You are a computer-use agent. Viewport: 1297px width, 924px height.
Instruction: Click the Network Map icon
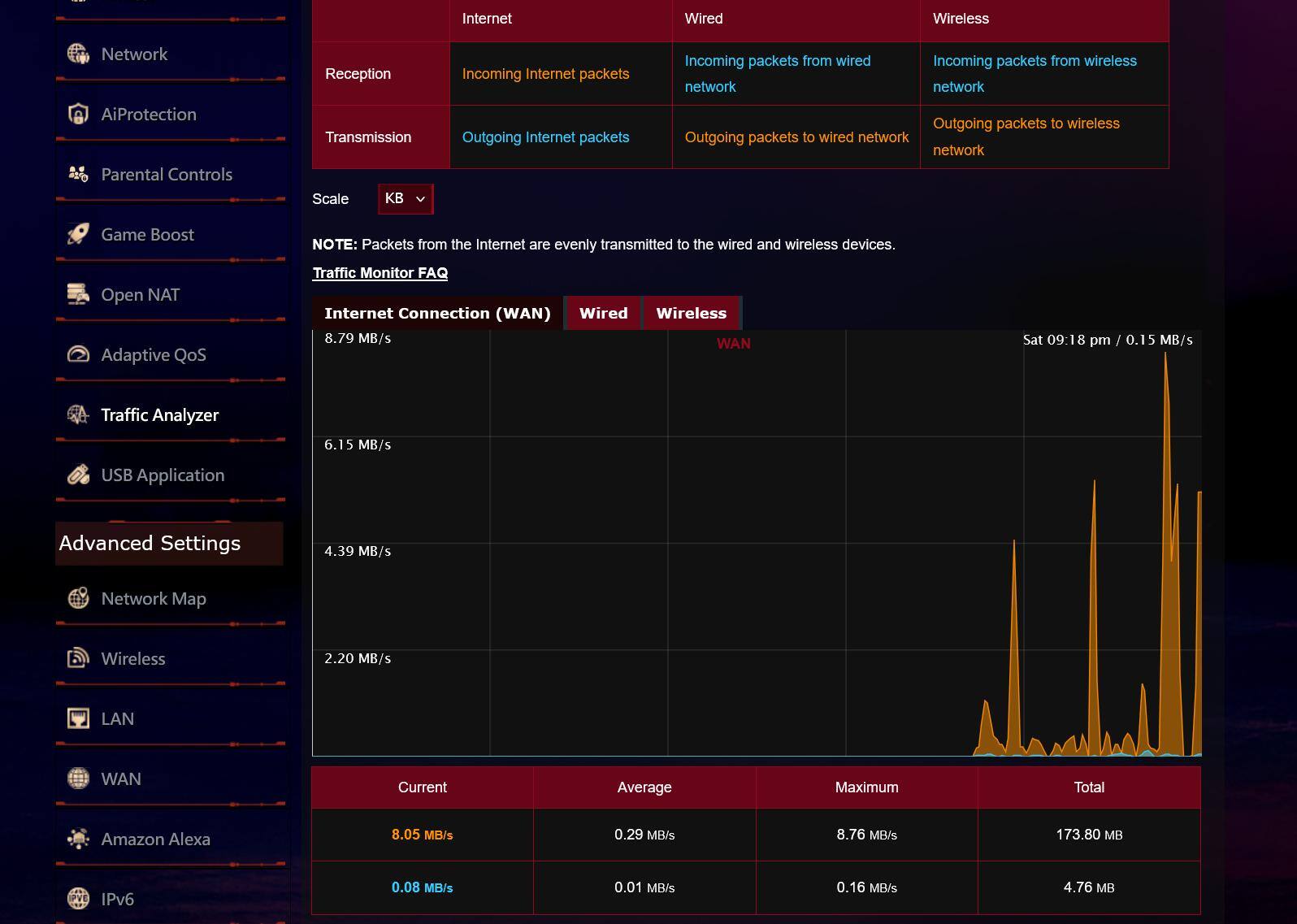click(x=78, y=599)
